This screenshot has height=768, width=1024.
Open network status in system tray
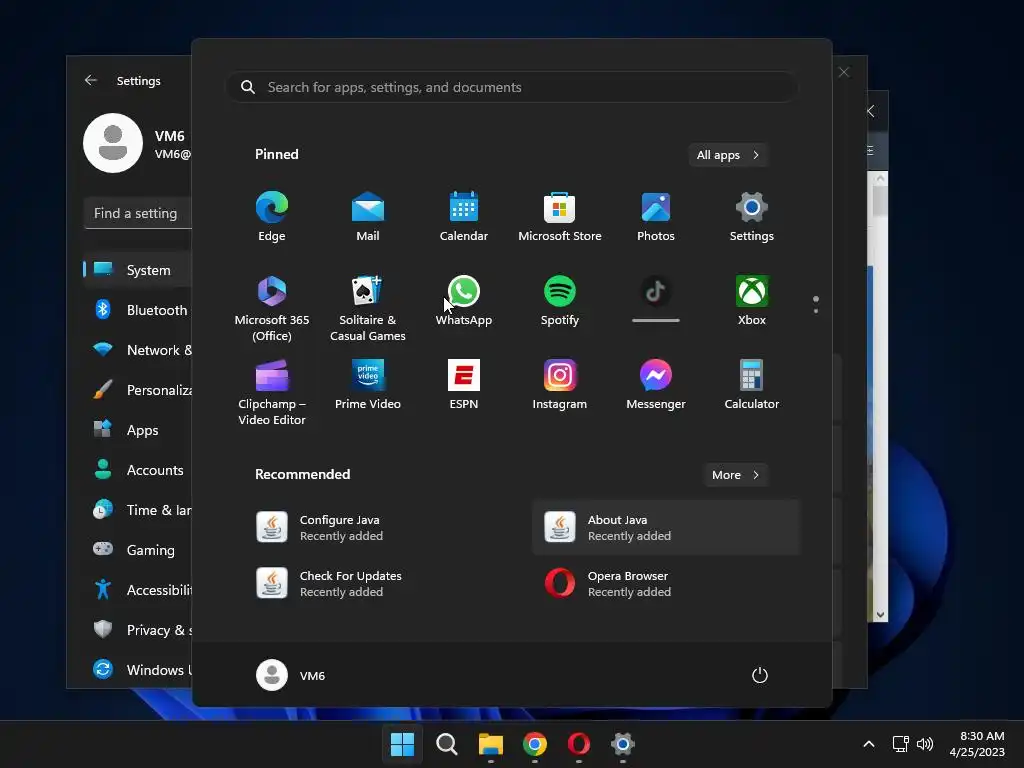(x=901, y=744)
